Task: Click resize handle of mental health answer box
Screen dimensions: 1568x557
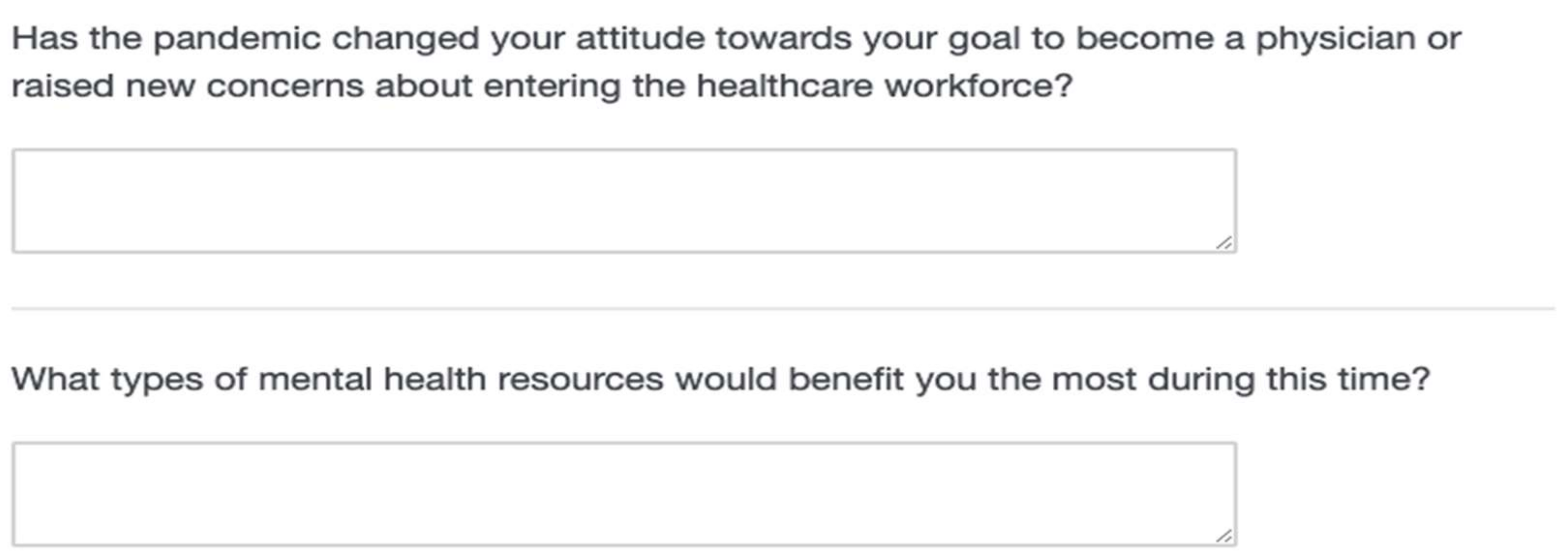Action: pos(1224,536)
